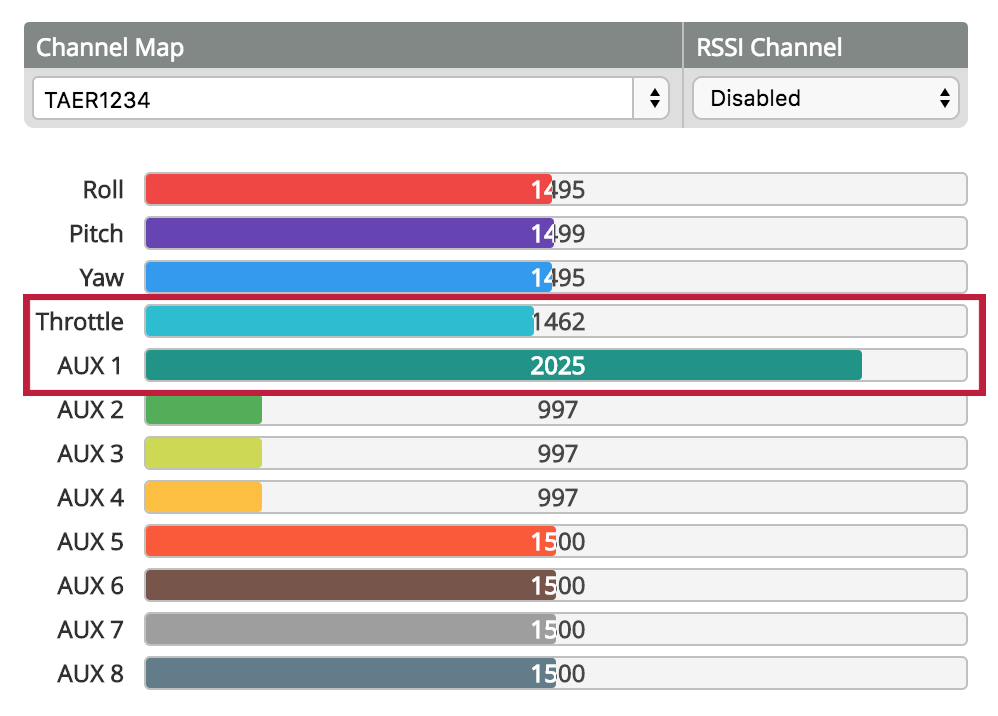
Task: Click the green AUX 2 bar
Action: (203, 409)
